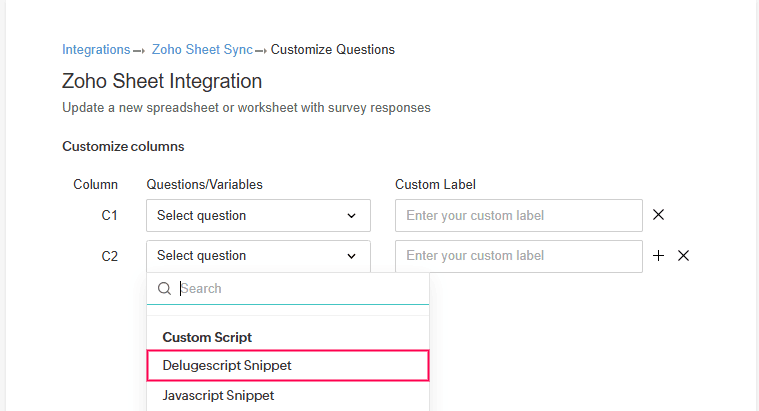The width and height of the screenshot is (759, 411).
Task: Click the magnifier icon in the search box
Action: [165, 289]
